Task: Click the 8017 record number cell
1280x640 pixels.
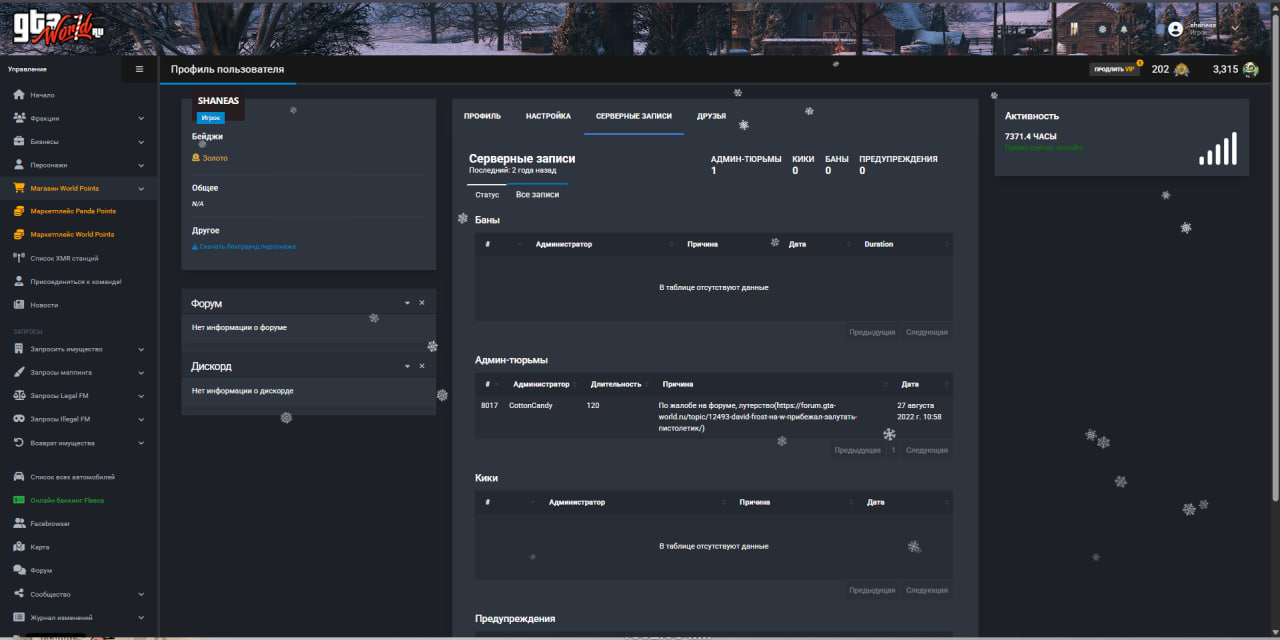Action: 489,405
